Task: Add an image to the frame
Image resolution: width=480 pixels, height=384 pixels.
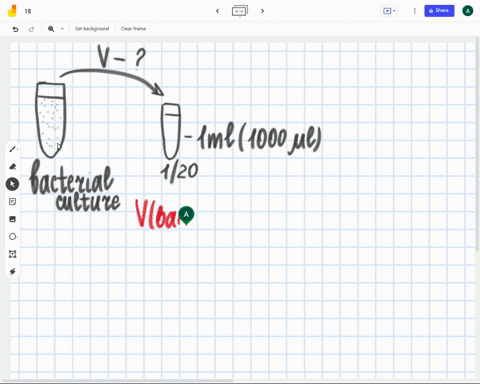Action: [13, 219]
